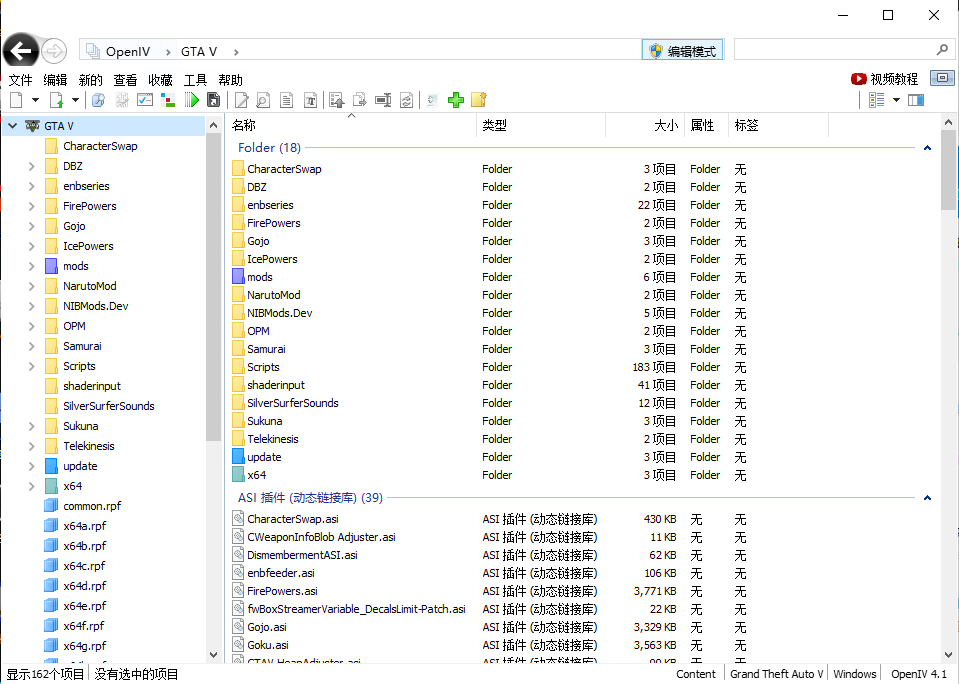Click the green plus icon
Screen dimensions: 959x684
[x=456, y=100]
